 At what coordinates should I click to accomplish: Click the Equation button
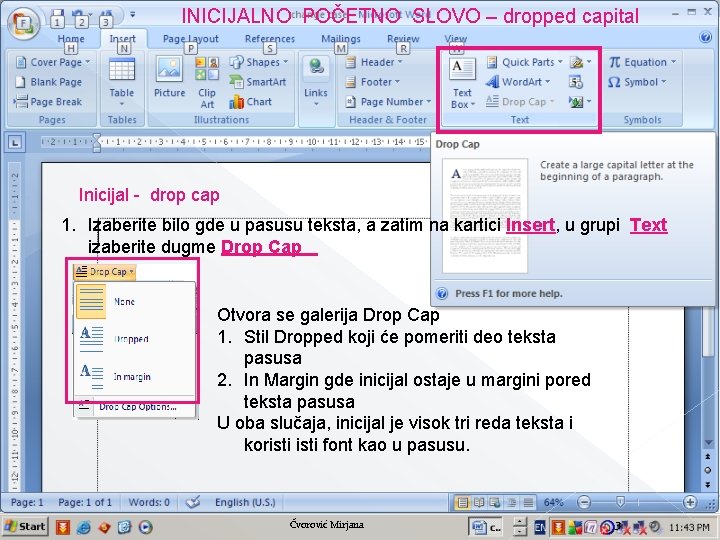(x=643, y=62)
